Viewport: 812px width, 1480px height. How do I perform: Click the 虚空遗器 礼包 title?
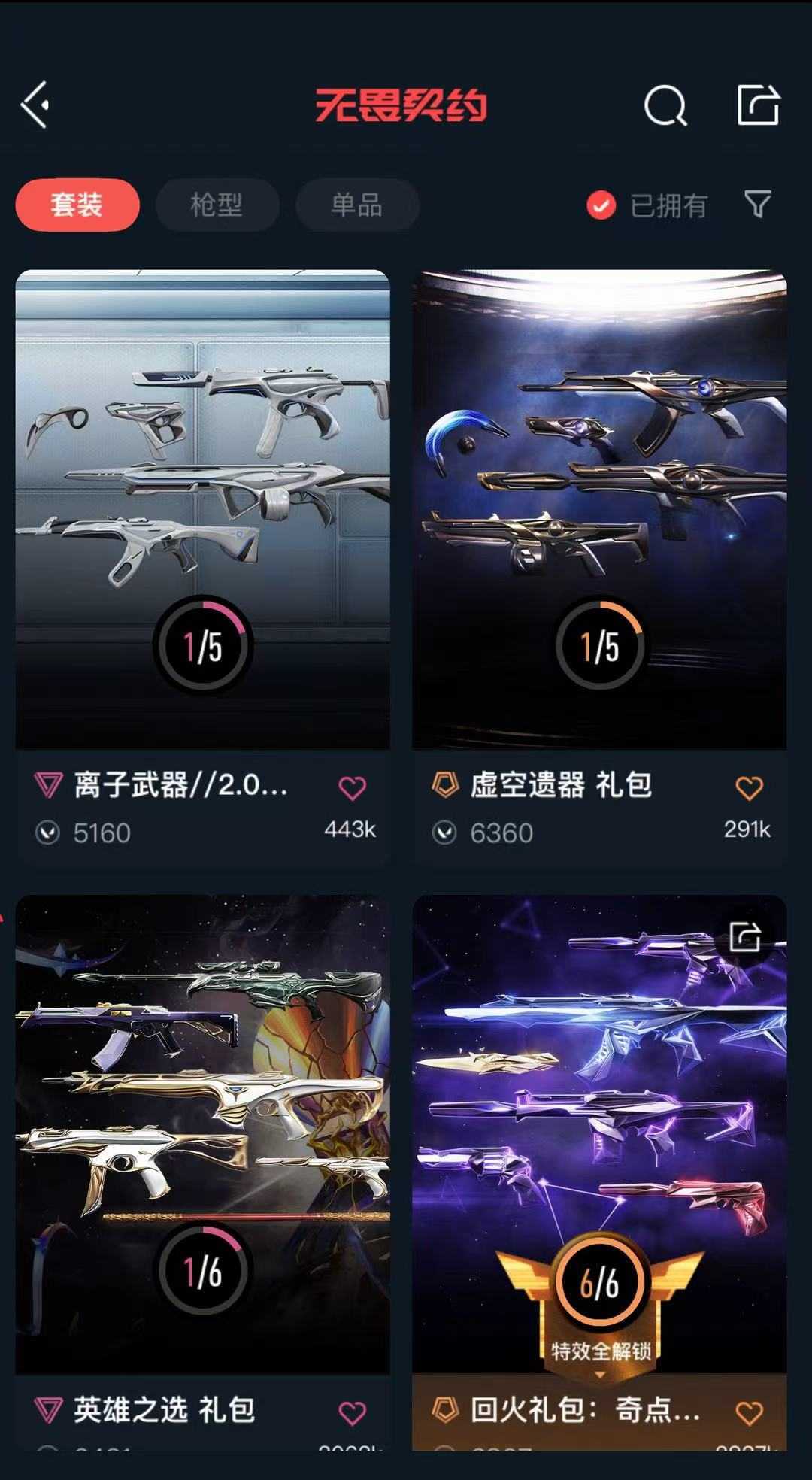561,785
